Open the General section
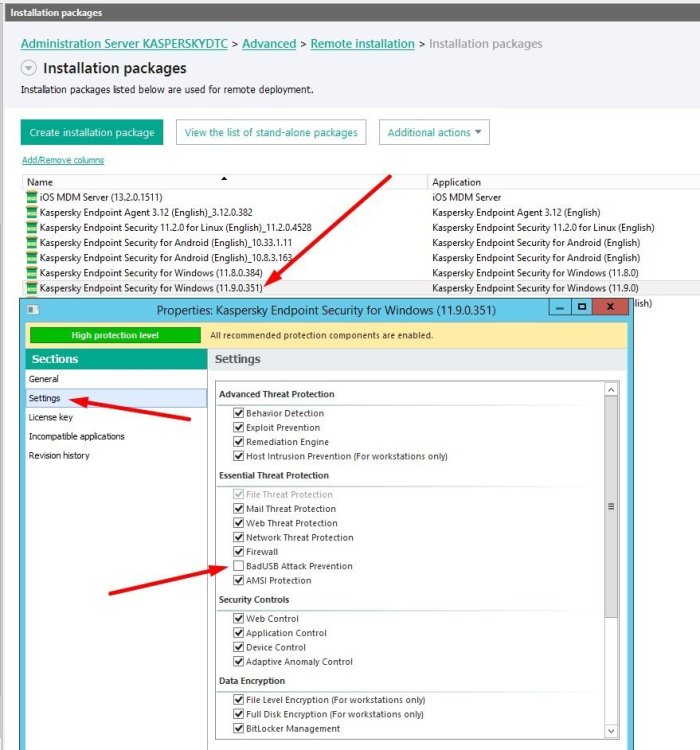Image resolution: width=700 pixels, height=750 pixels. tap(116, 379)
